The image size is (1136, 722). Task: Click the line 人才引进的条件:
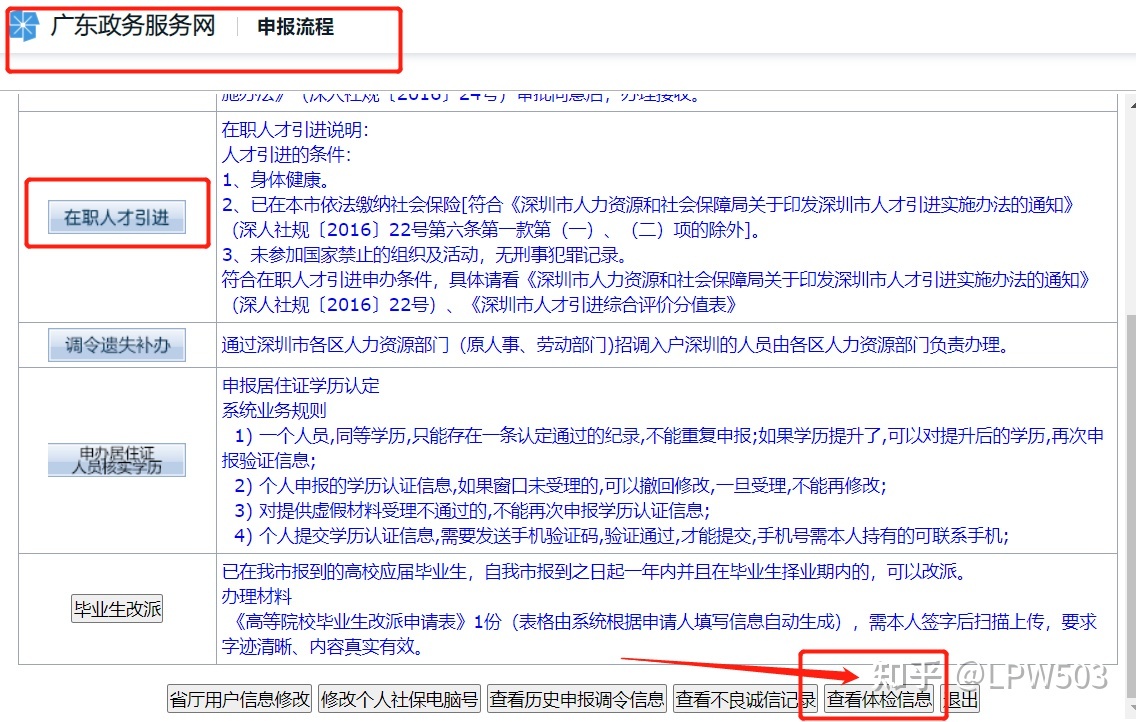pyautogui.click(x=285, y=154)
